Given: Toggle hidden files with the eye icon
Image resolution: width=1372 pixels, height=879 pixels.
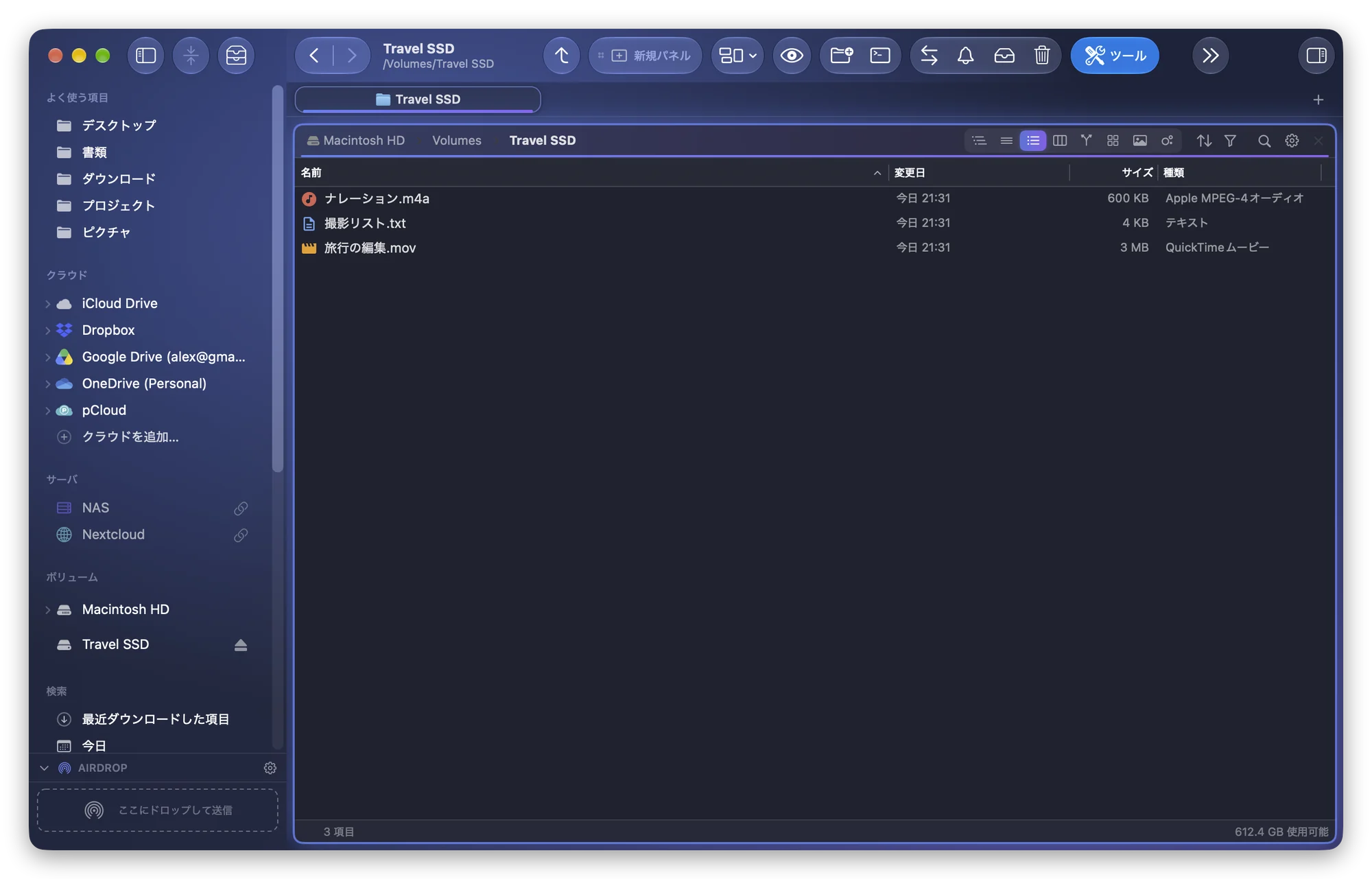Looking at the screenshot, I should tap(792, 56).
